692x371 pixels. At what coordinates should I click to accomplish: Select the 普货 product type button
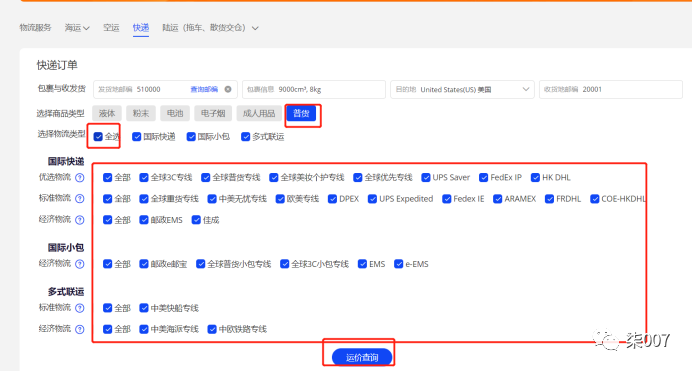coord(301,113)
